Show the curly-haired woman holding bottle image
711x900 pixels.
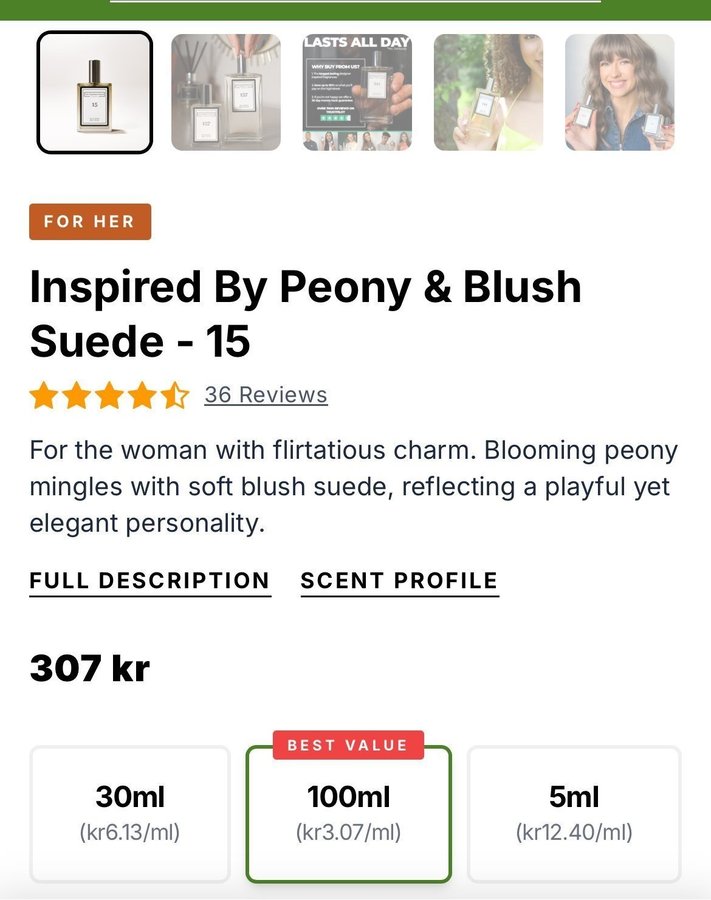(488, 92)
